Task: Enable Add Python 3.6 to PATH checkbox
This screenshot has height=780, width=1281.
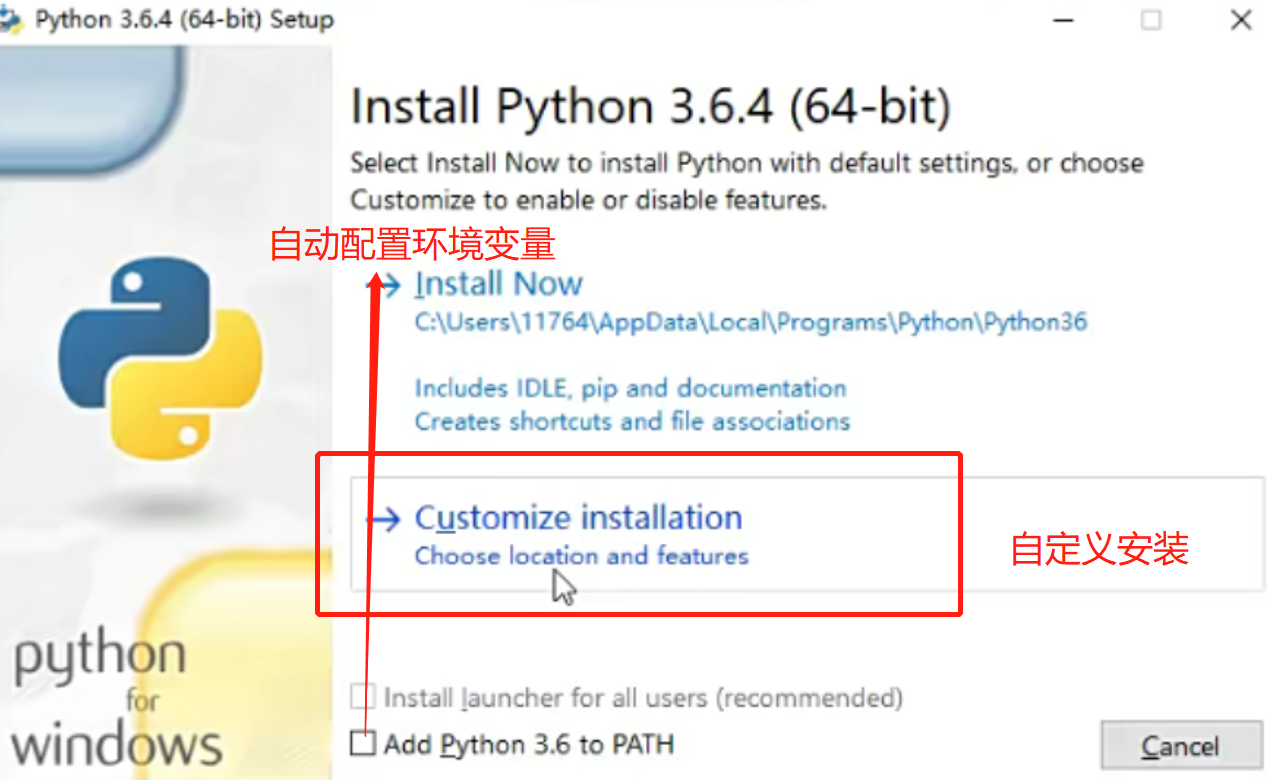Action: (x=364, y=743)
